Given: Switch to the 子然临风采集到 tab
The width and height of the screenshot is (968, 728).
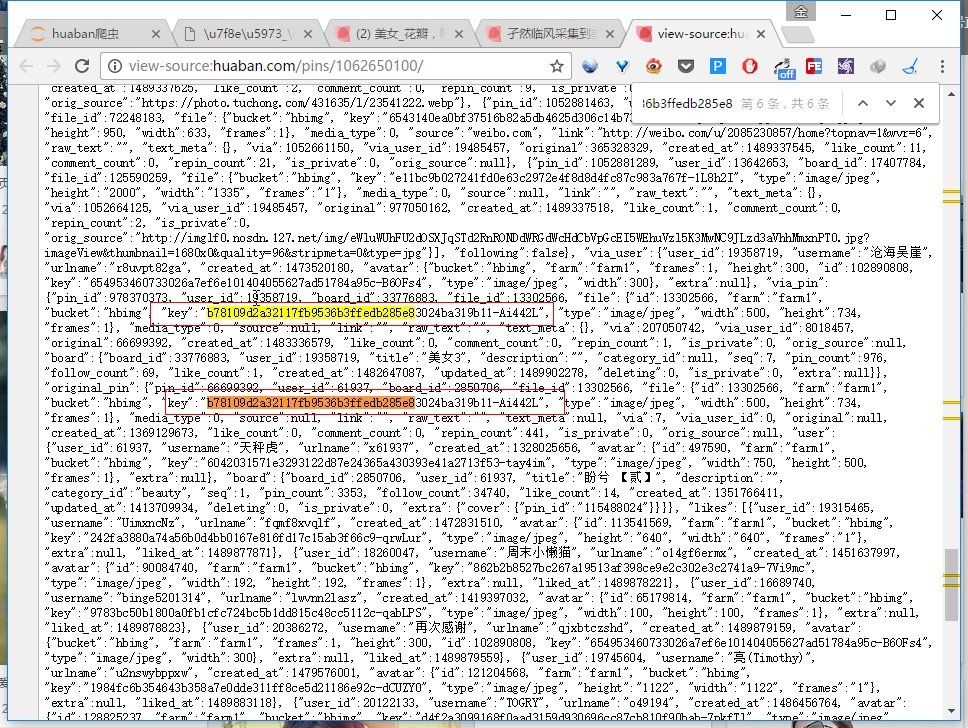Looking at the screenshot, I should coord(546,33).
